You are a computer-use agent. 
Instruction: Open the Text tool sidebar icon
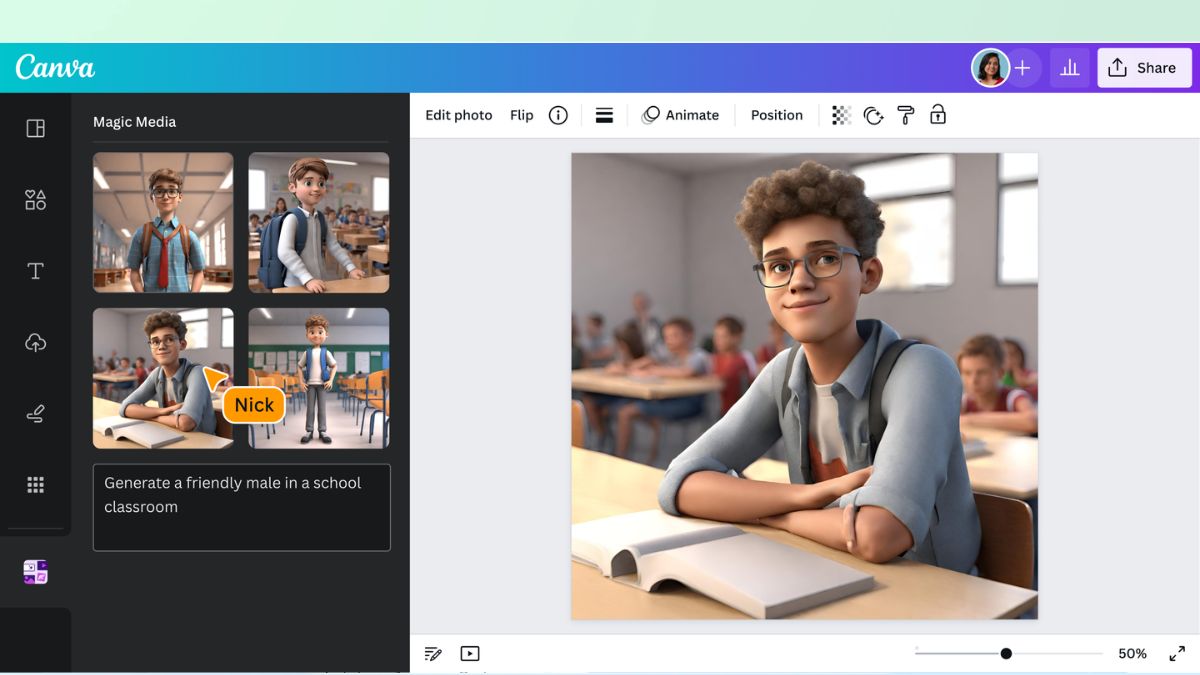tap(35, 271)
